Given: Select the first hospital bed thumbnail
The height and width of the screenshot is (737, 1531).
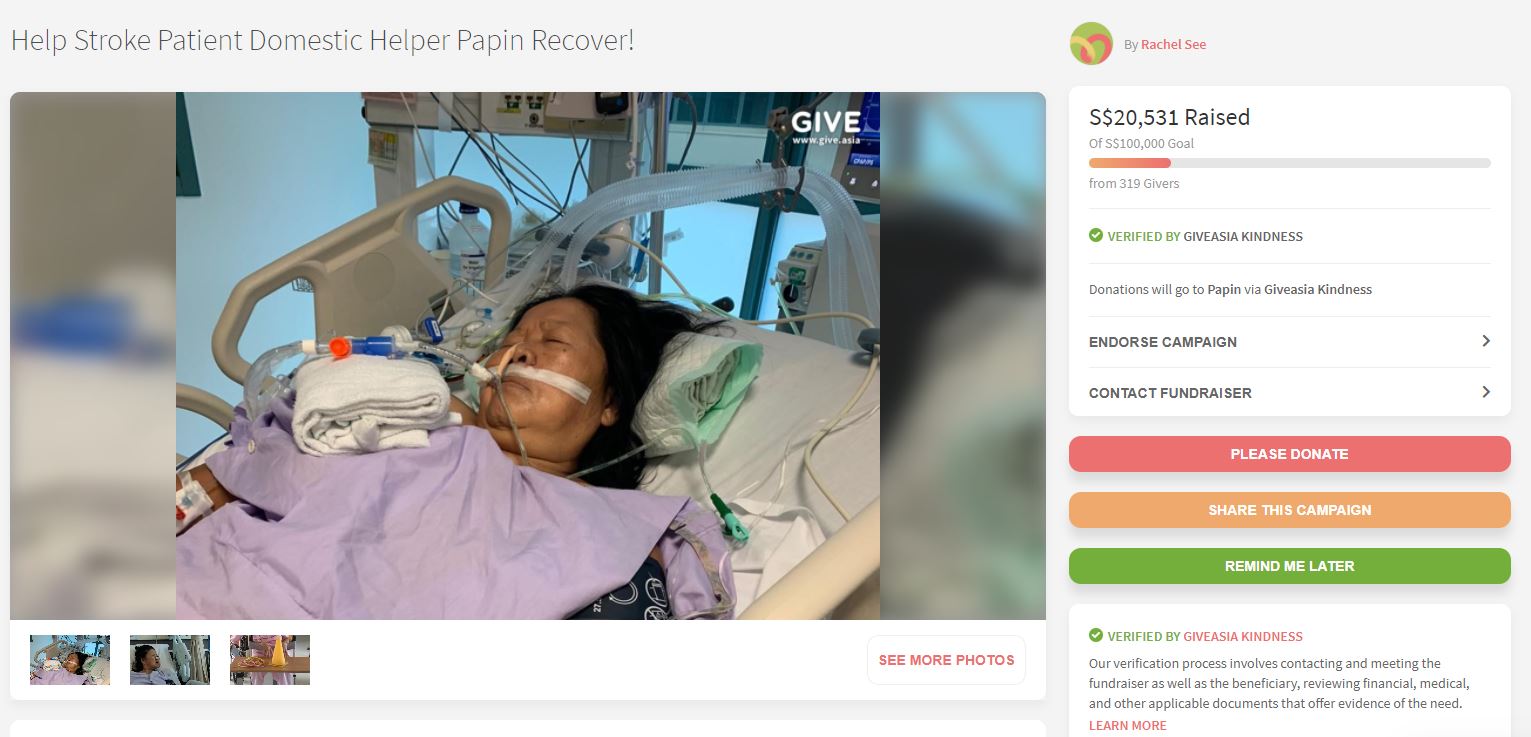Looking at the screenshot, I should (x=70, y=660).
